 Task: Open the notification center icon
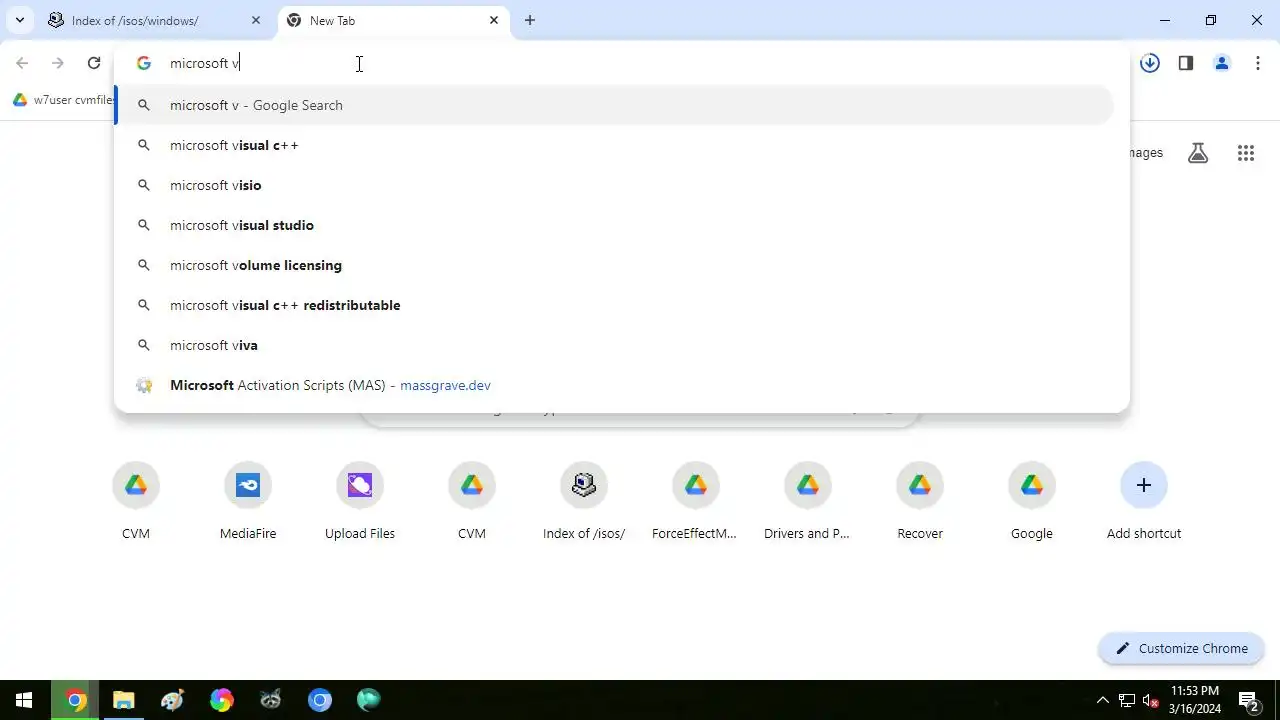coord(1248,700)
